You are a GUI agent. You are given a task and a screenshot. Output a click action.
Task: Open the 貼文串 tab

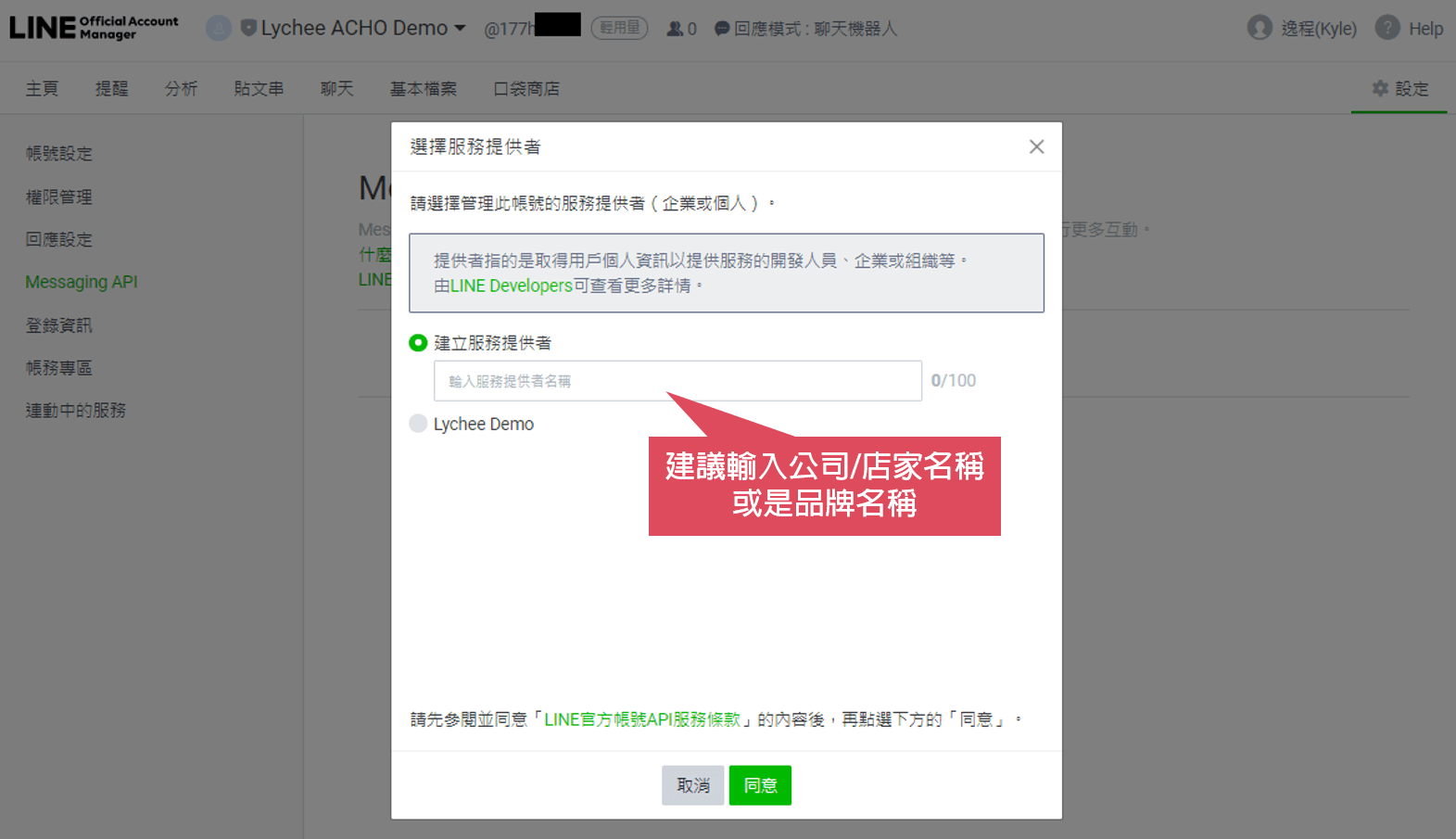tap(259, 88)
